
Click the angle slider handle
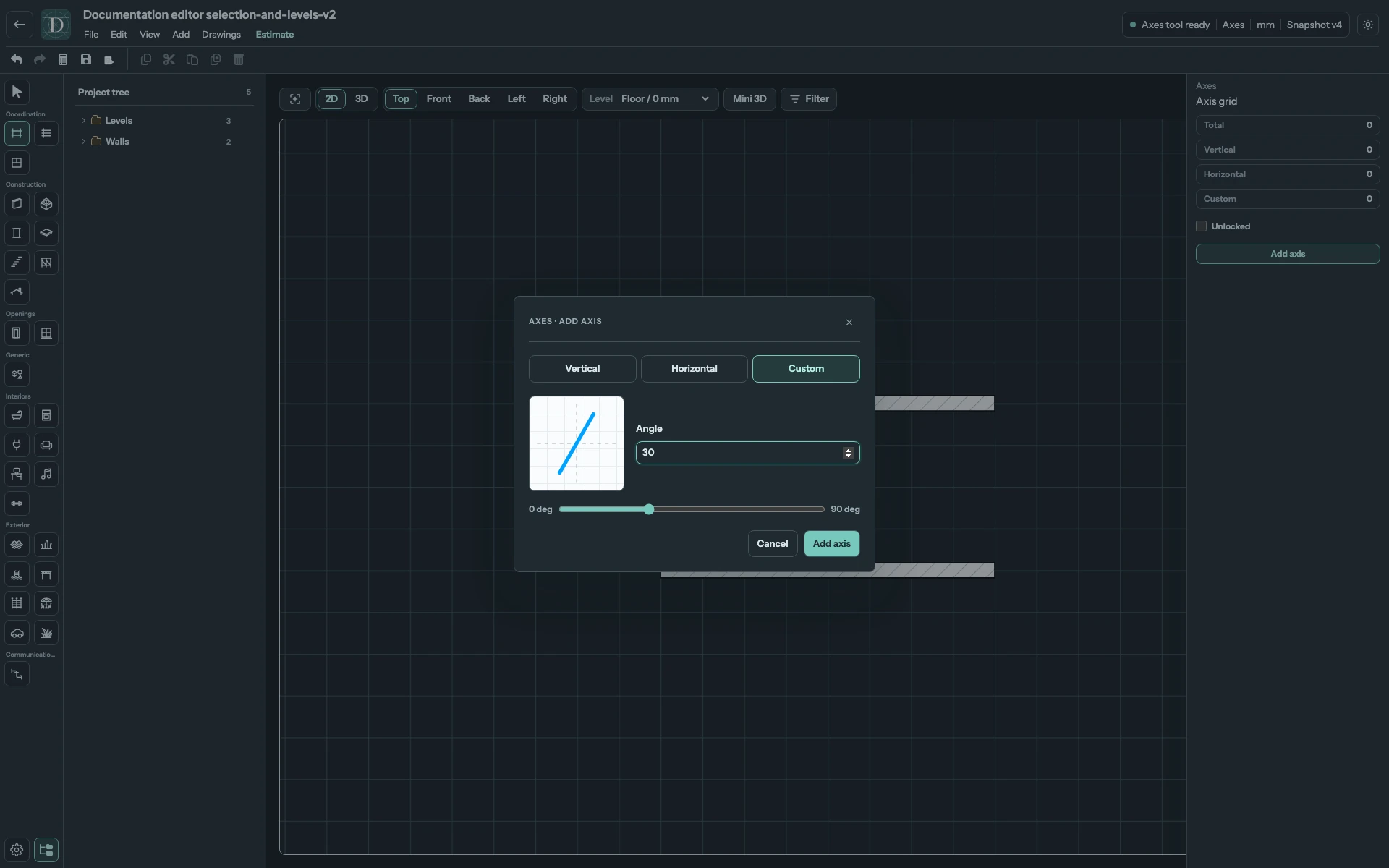[649, 509]
